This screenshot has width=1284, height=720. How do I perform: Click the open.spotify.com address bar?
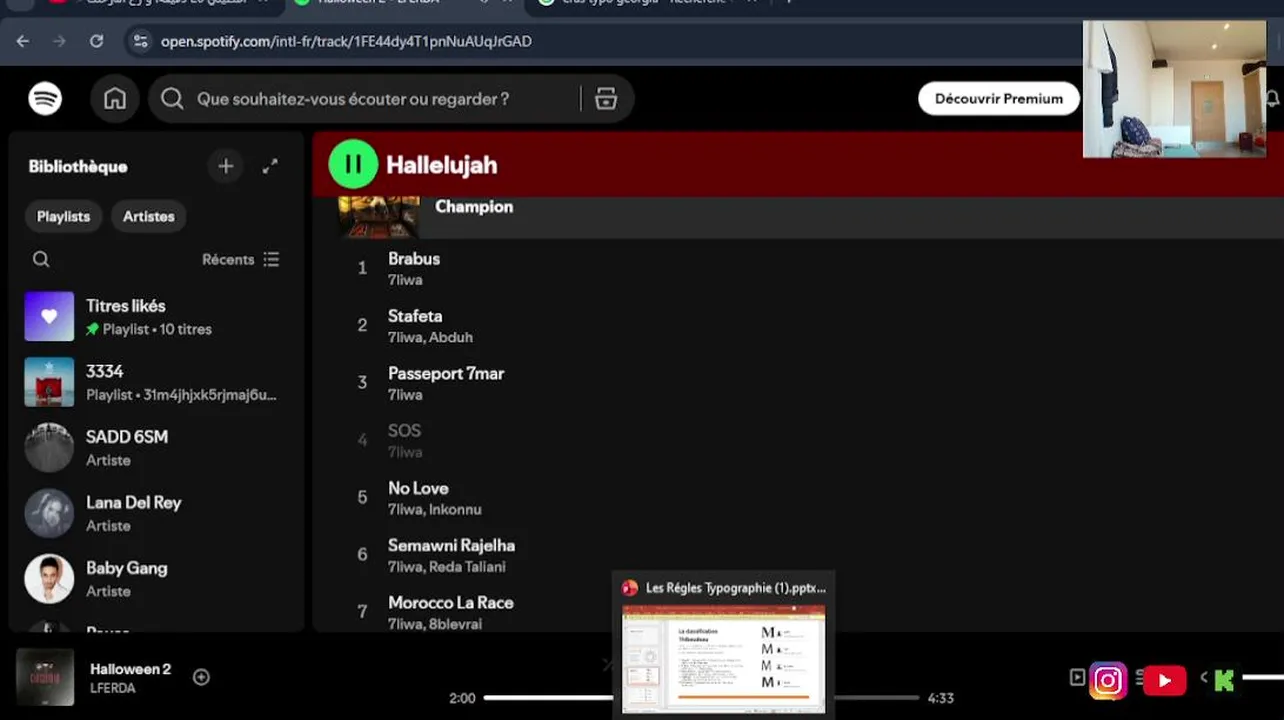point(346,42)
